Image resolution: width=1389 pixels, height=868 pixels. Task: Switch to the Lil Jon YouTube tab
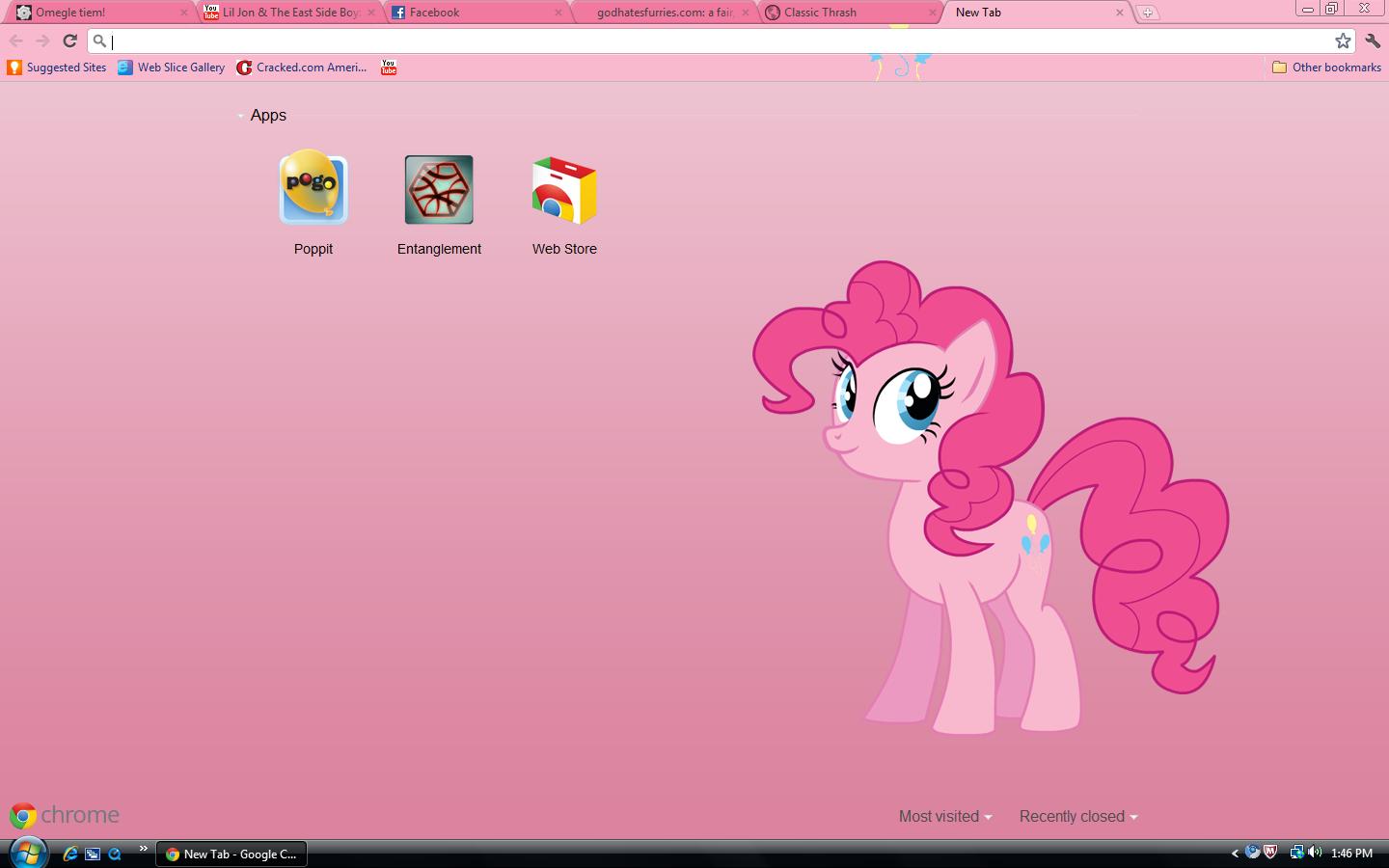pyautogui.click(x=289, y=13)
